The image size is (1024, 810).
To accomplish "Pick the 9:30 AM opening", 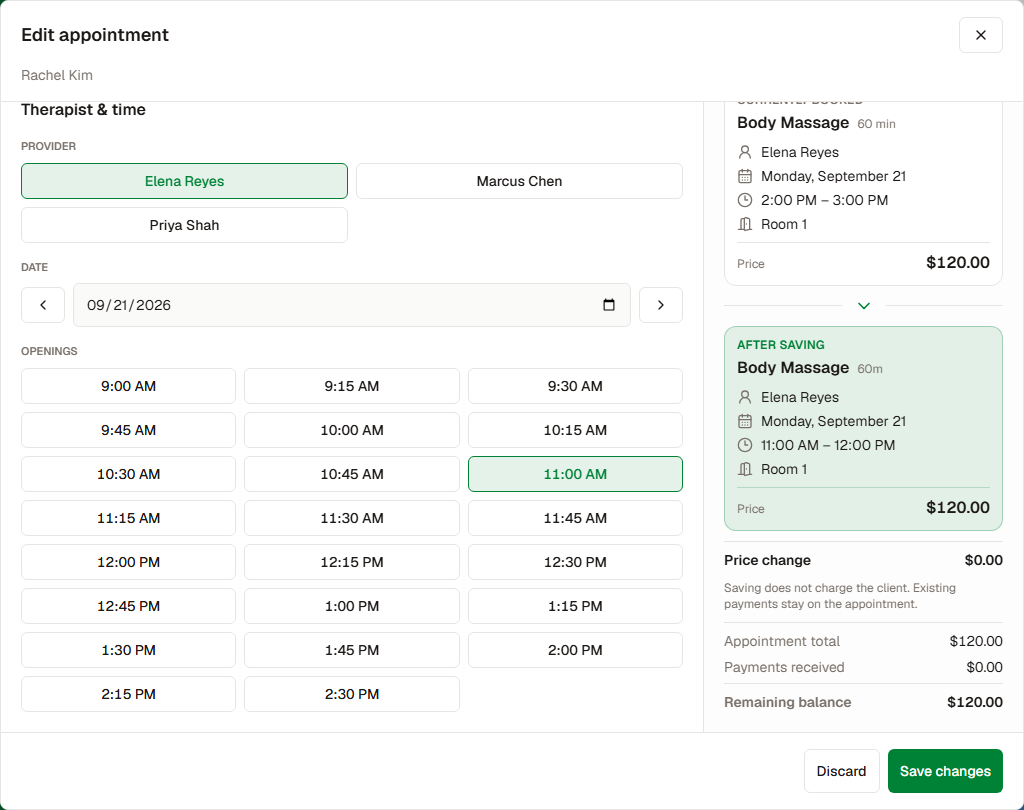I will coord(575,386).
